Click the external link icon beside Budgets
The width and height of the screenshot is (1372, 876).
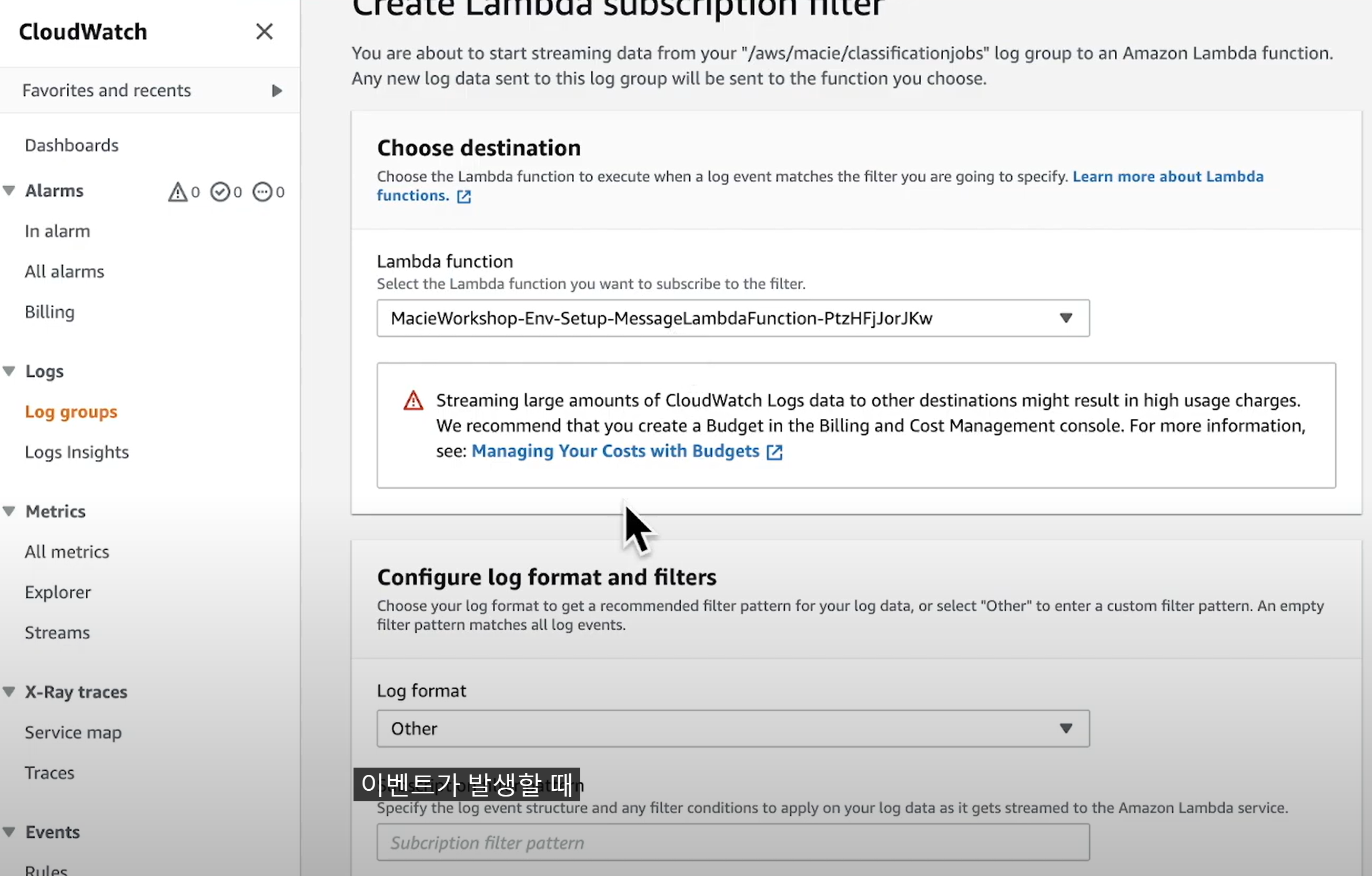[774, 452]
